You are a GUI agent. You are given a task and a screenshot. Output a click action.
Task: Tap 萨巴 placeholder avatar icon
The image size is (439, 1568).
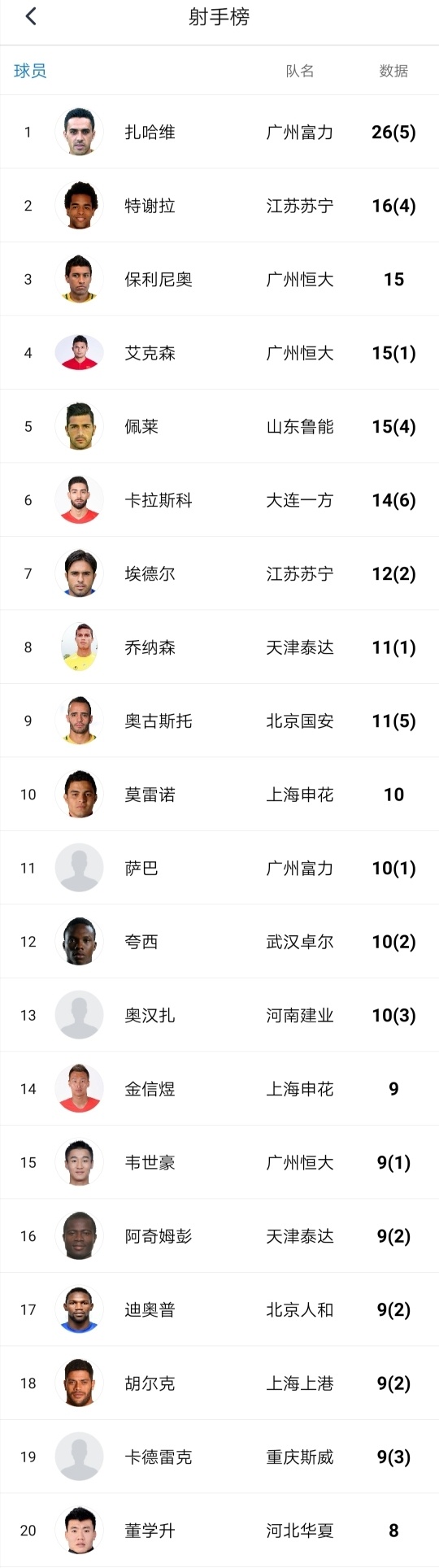[80, 868]
